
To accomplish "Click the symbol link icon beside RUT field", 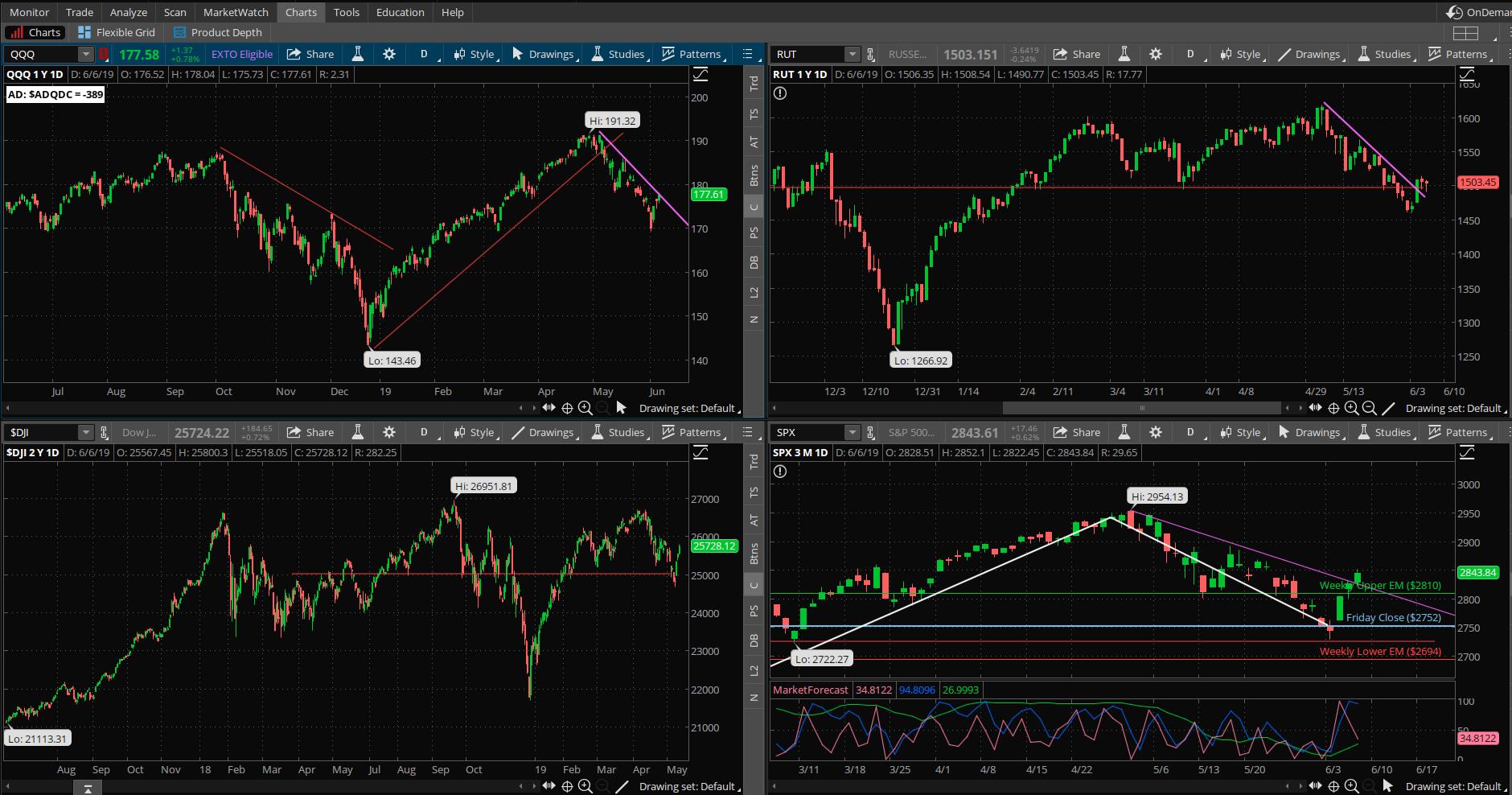I will coord(871,54).
